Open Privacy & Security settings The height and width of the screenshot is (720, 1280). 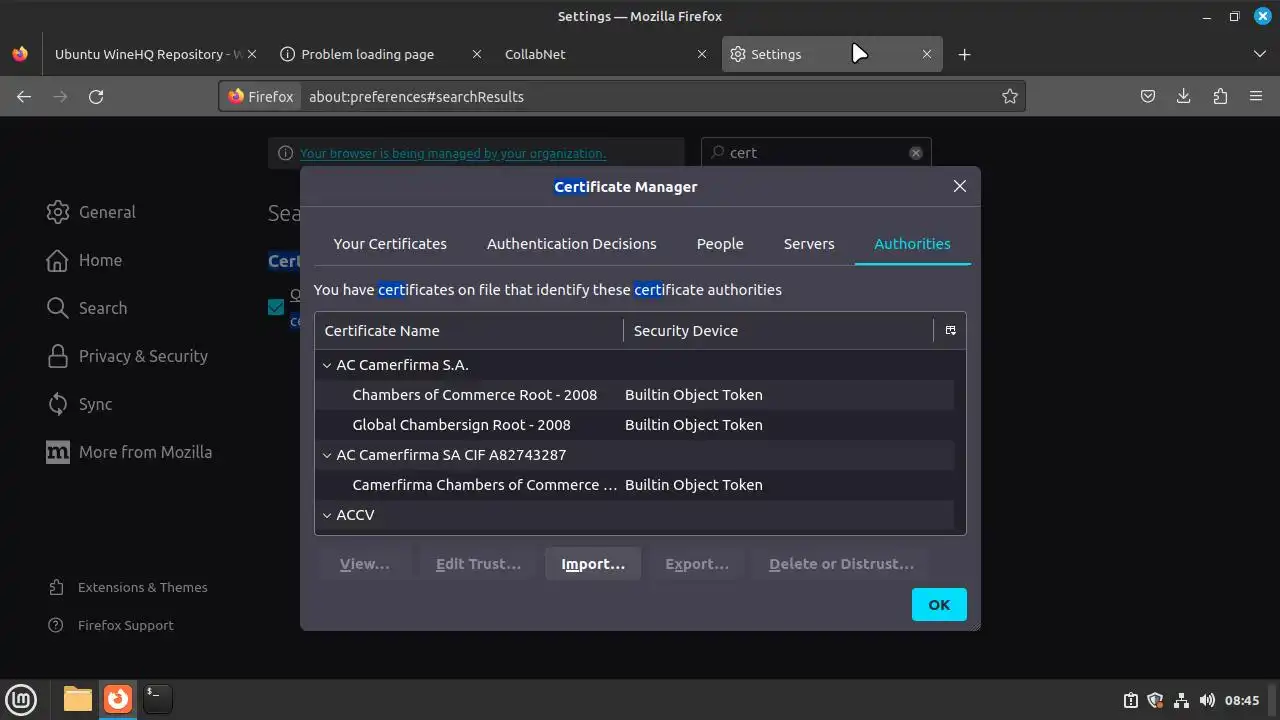127,356
